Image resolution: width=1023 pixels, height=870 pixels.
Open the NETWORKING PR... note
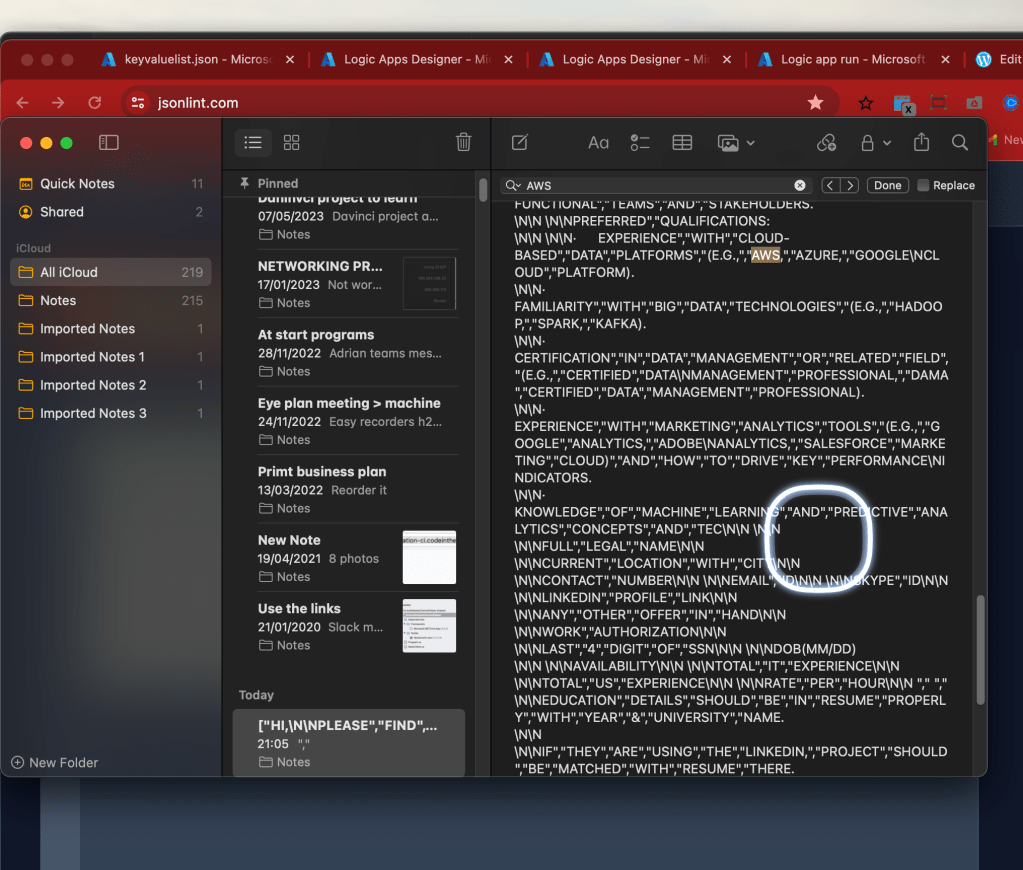click(349, 284)
